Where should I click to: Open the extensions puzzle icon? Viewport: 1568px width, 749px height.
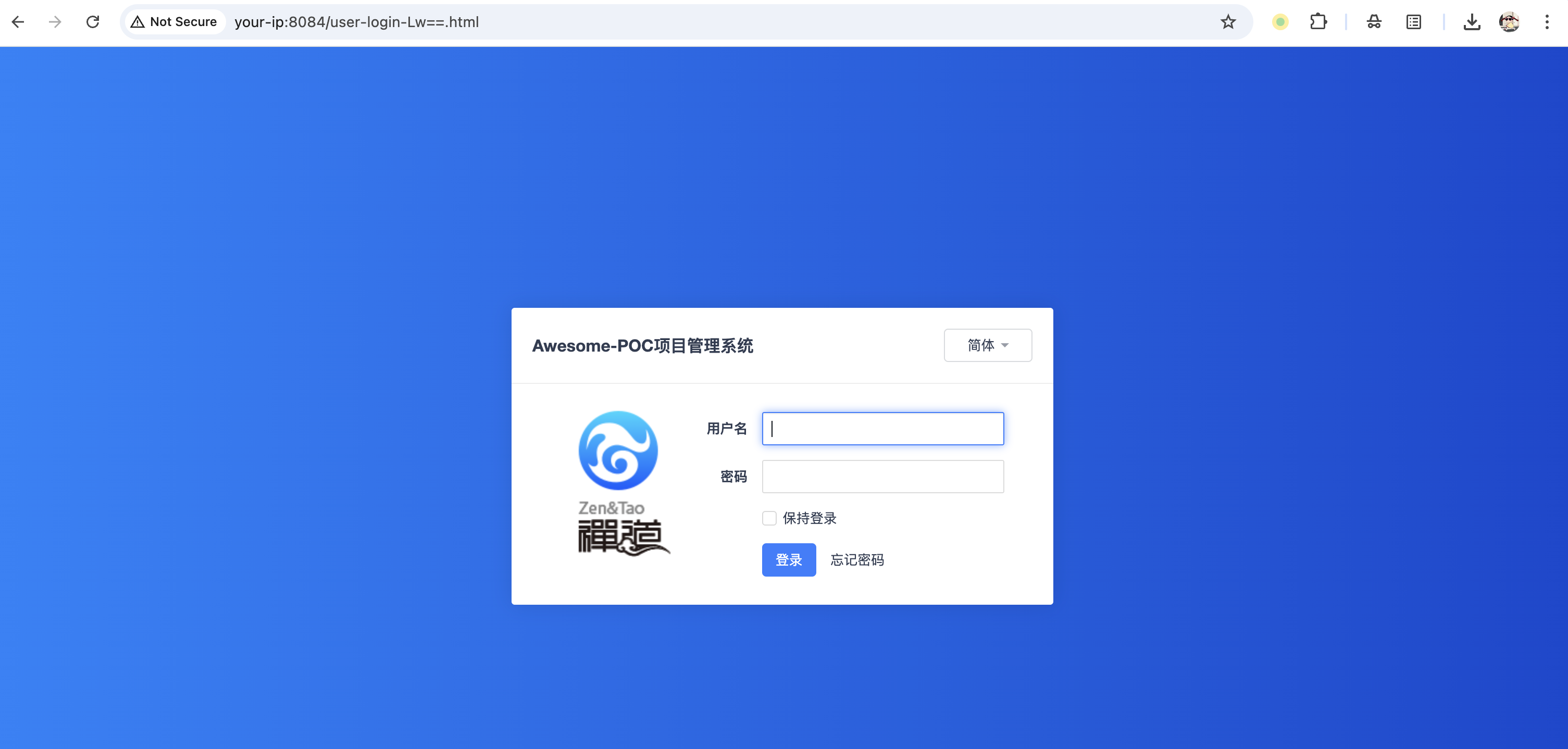click(x=1318, y=22)
